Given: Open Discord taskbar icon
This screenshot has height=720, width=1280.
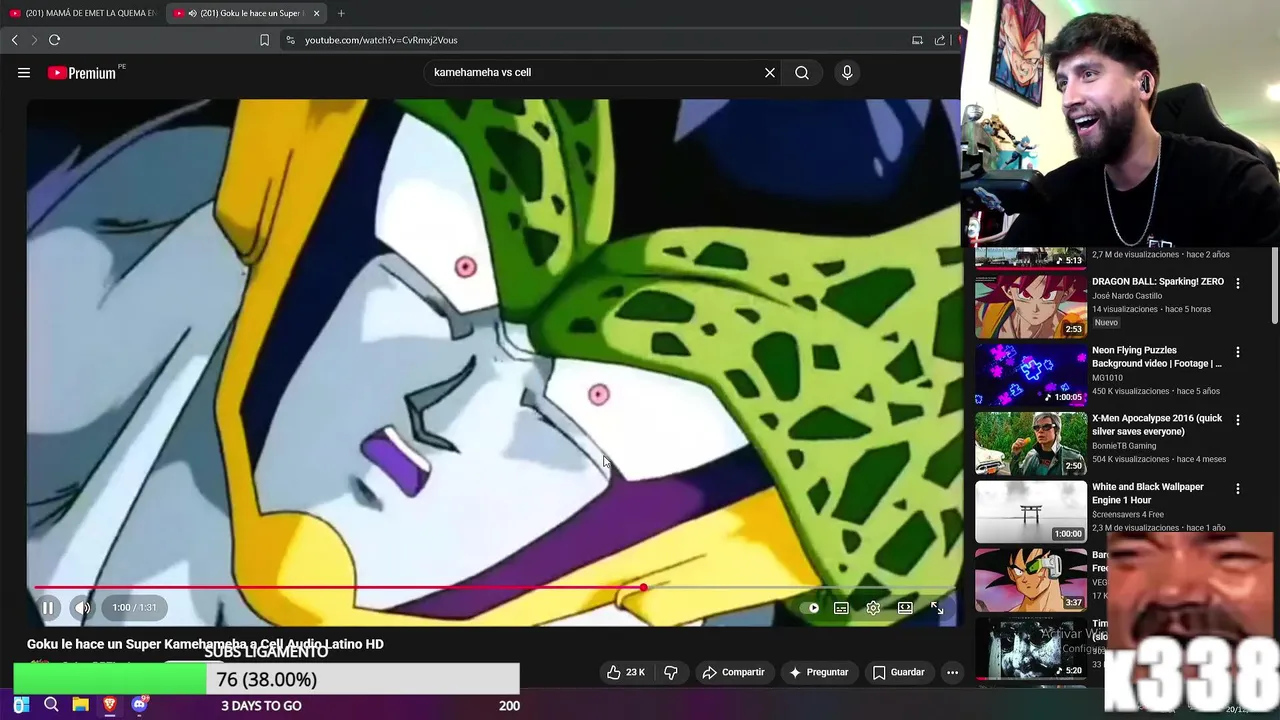Looking at the screenshot, I should point(139,705).
